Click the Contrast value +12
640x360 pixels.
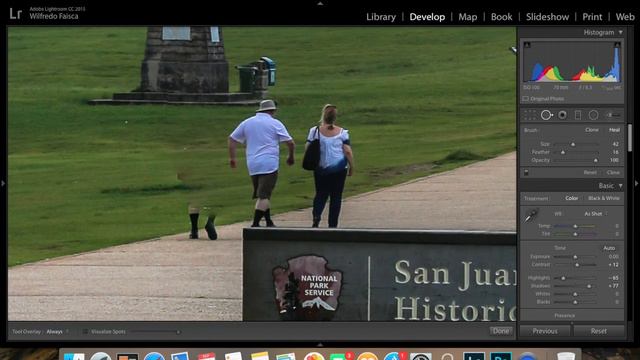point(613,265)
